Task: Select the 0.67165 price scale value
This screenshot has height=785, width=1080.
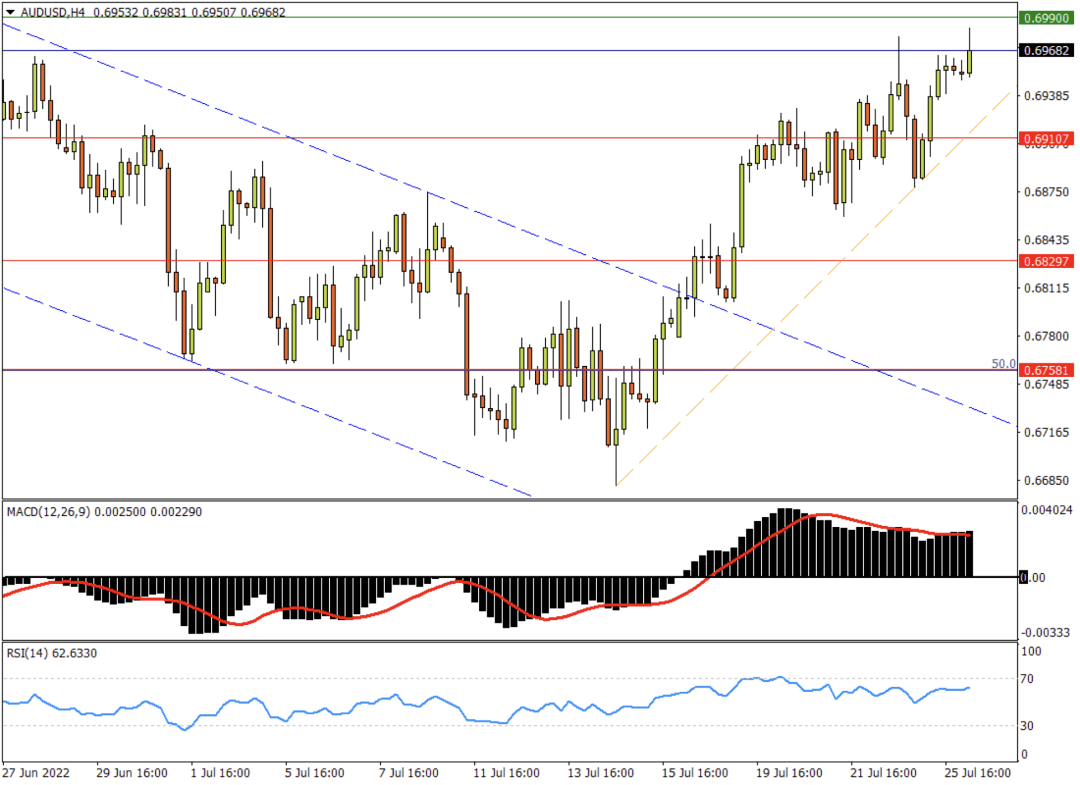Action: (x=1047, y=432)
